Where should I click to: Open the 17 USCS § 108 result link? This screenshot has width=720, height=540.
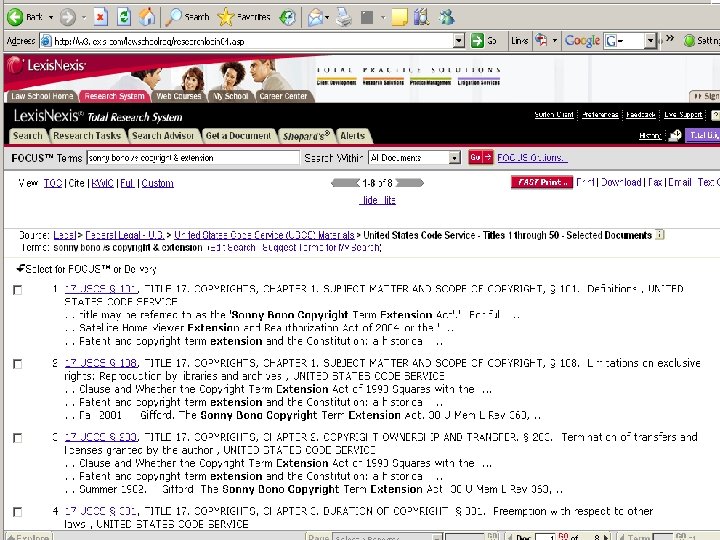pos(101,363)
